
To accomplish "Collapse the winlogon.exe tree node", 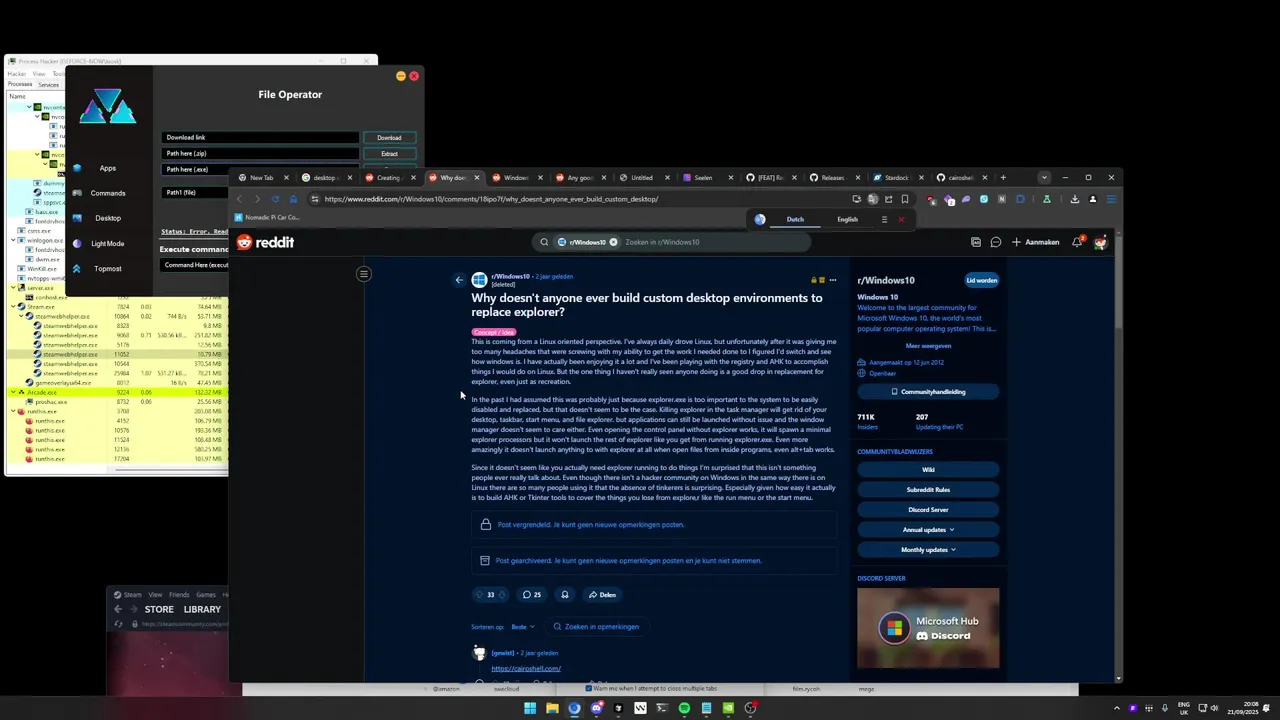I will [13, 241].
